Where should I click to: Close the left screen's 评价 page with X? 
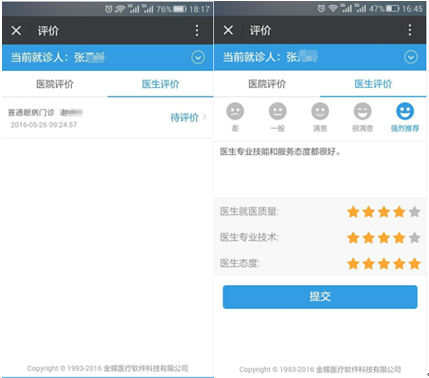pyautogui.click(x=16, y=31)
